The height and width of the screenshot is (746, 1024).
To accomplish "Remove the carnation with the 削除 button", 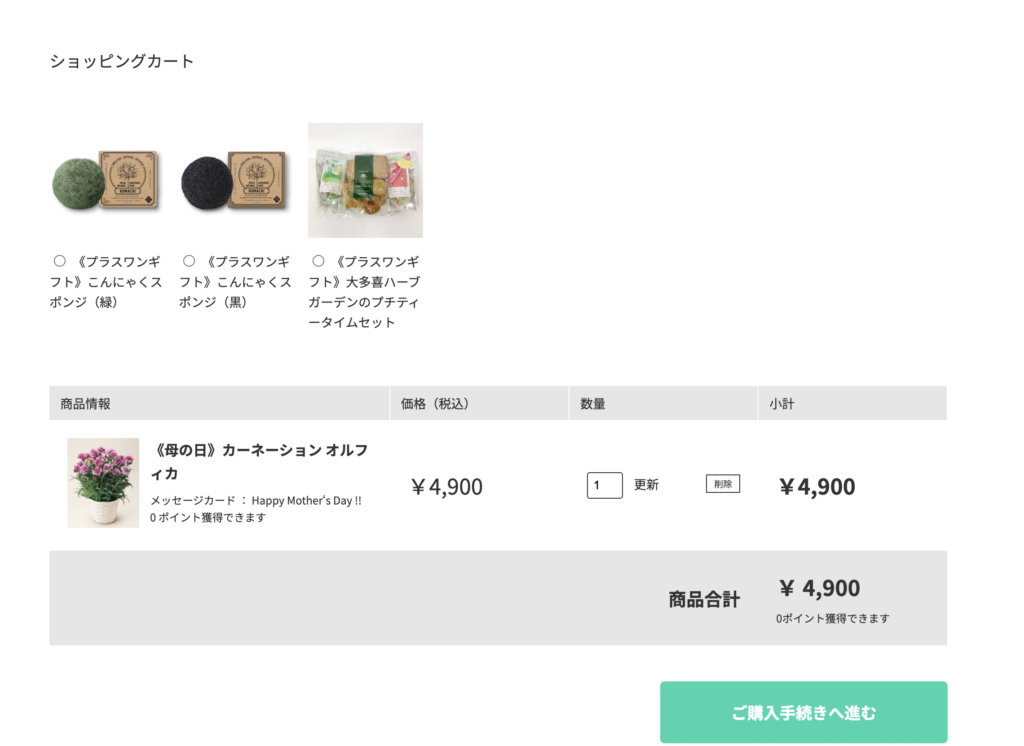I will (x=722, y=484).
